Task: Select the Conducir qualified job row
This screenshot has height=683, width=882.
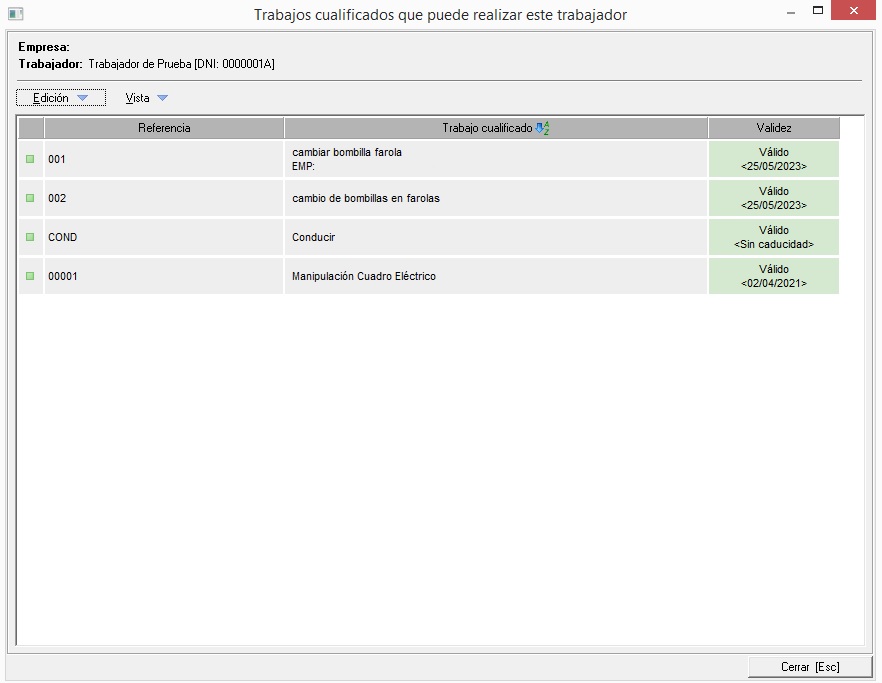Action: [314, 237]
